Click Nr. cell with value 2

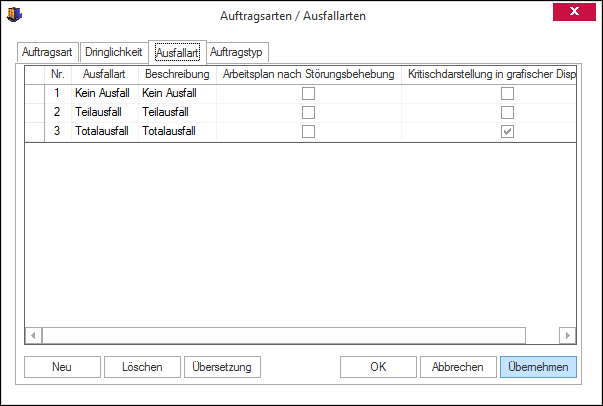(x=58, y=113)
